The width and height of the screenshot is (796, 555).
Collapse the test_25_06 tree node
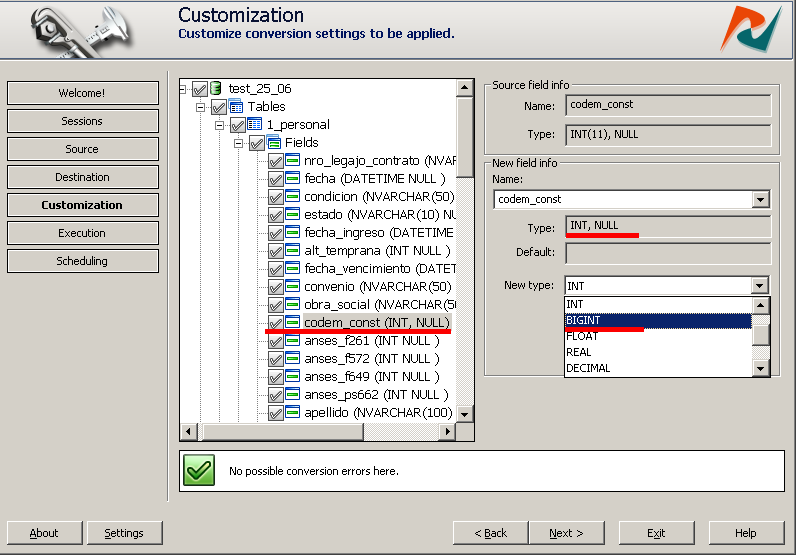click(x=184, y=89)
